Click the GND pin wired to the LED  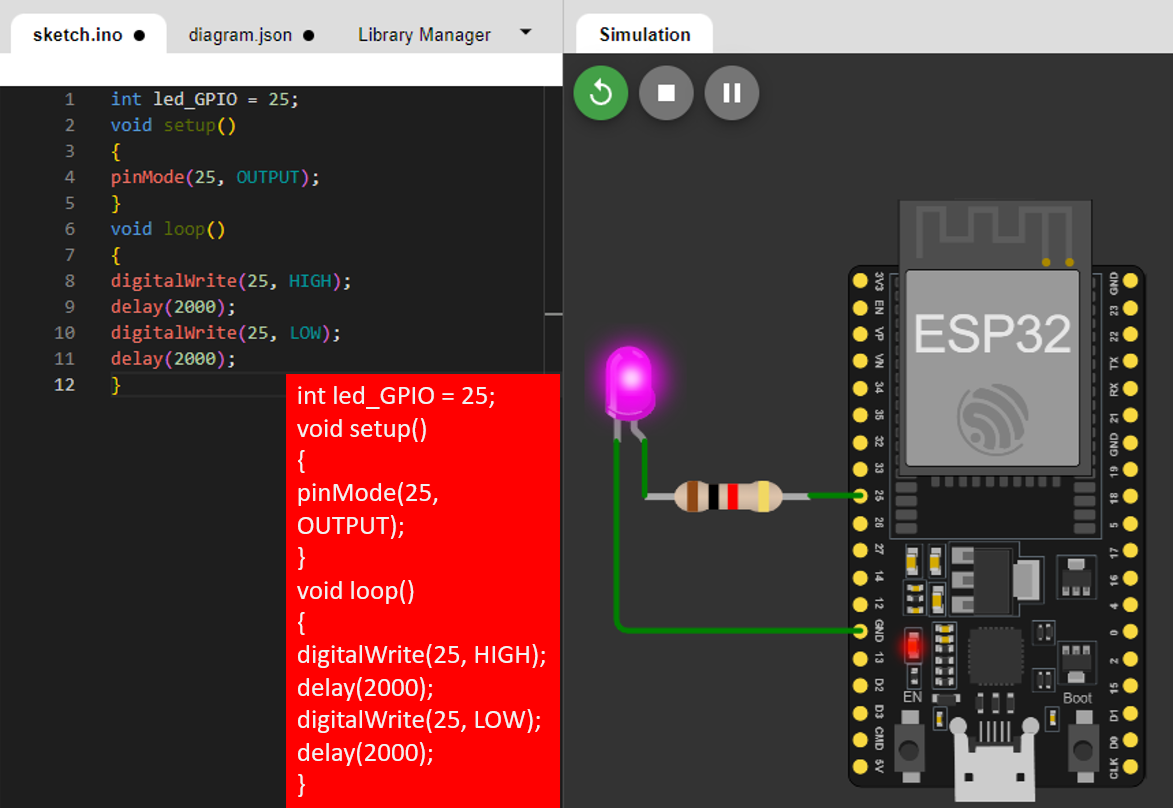click(x=860, y=631)
